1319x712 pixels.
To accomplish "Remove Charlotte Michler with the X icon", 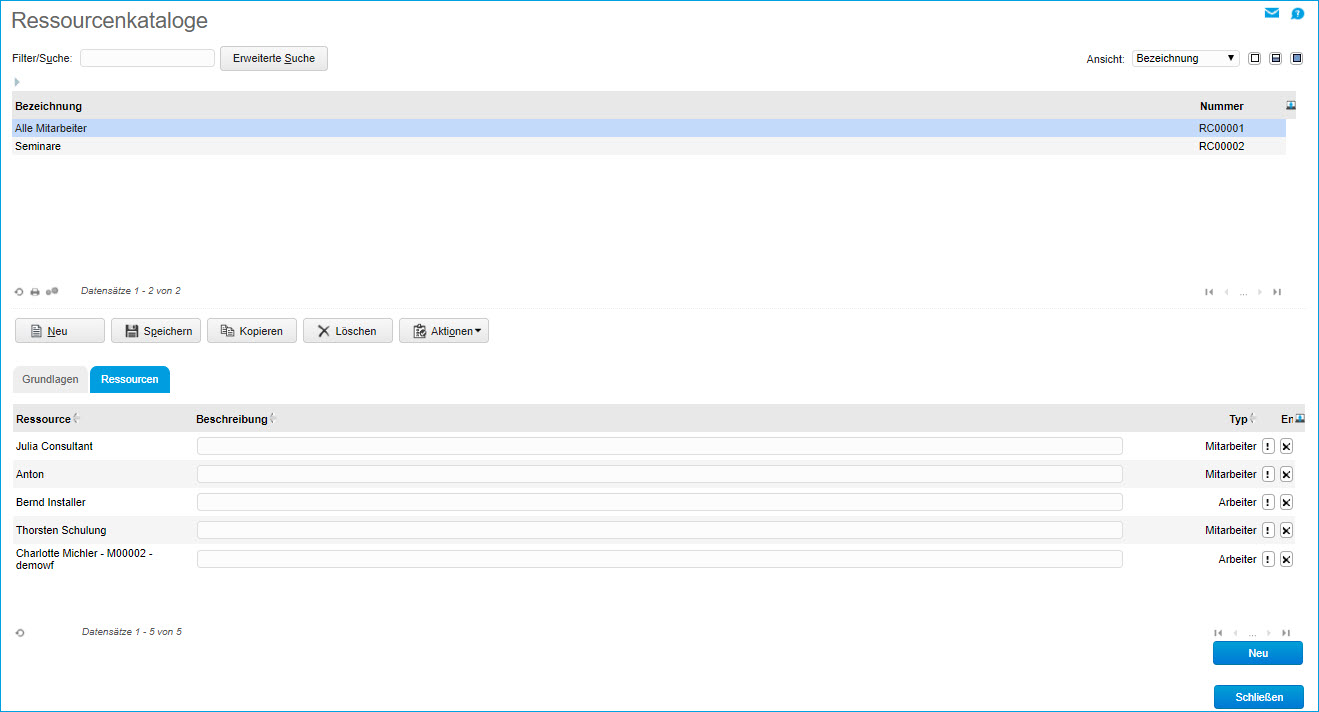I will click(x=1286, y=560).
